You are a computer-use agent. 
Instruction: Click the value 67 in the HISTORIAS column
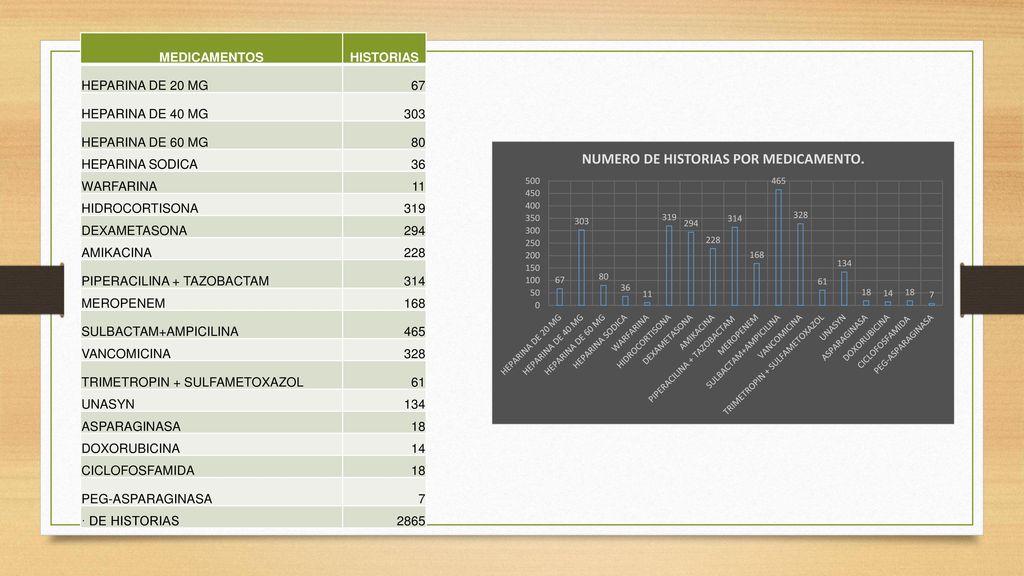click(x=418, y=86)
